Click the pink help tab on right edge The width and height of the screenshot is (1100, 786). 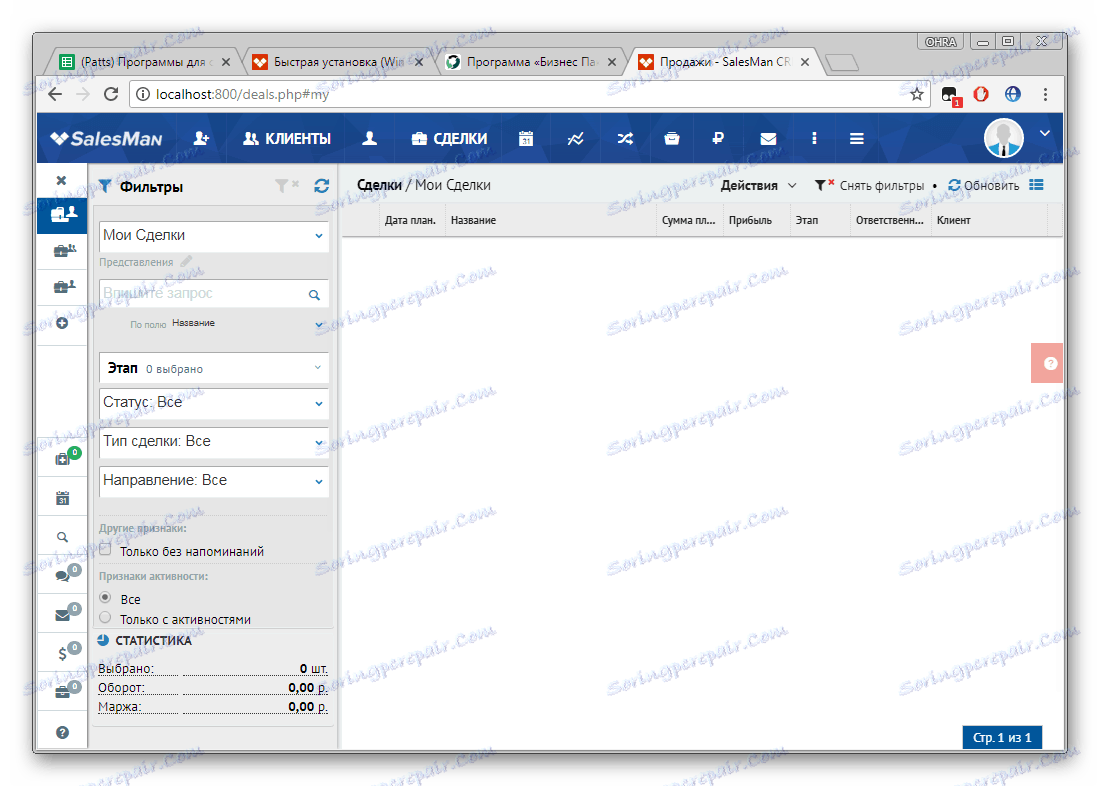[x=1047, y=363]
